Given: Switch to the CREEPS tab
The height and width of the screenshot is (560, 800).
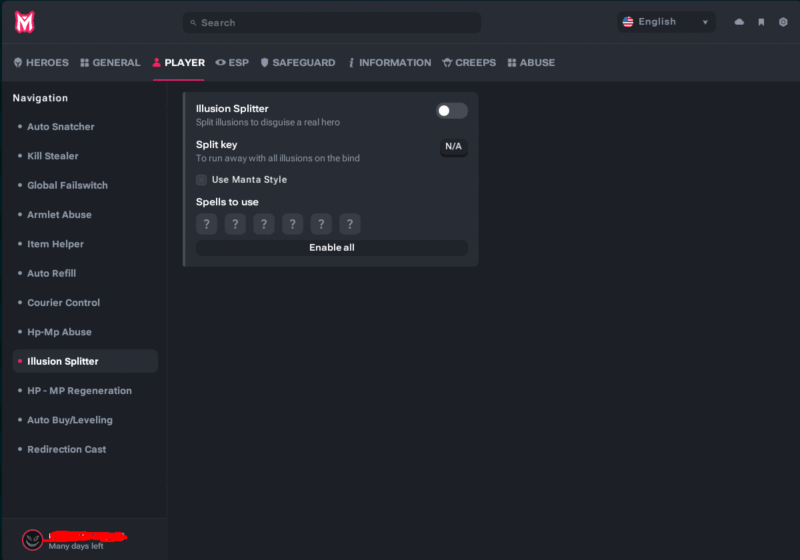Looking at the screenshot, I should 469,63.
